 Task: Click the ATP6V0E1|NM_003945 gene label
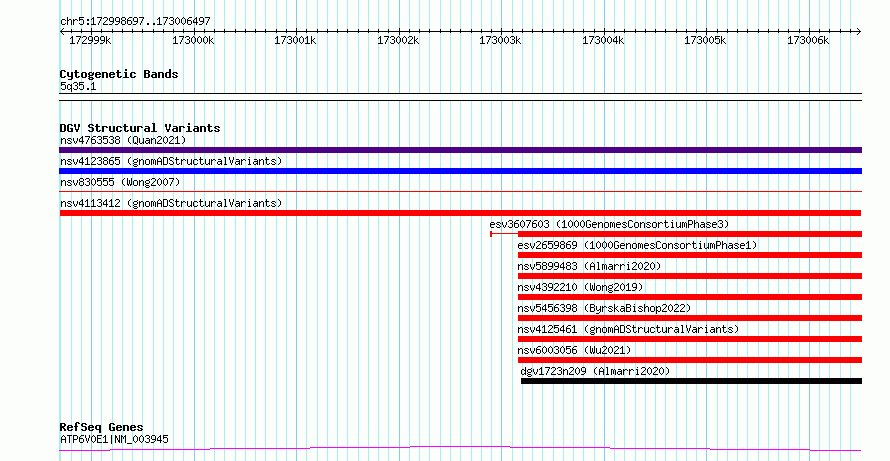[114, 439]
